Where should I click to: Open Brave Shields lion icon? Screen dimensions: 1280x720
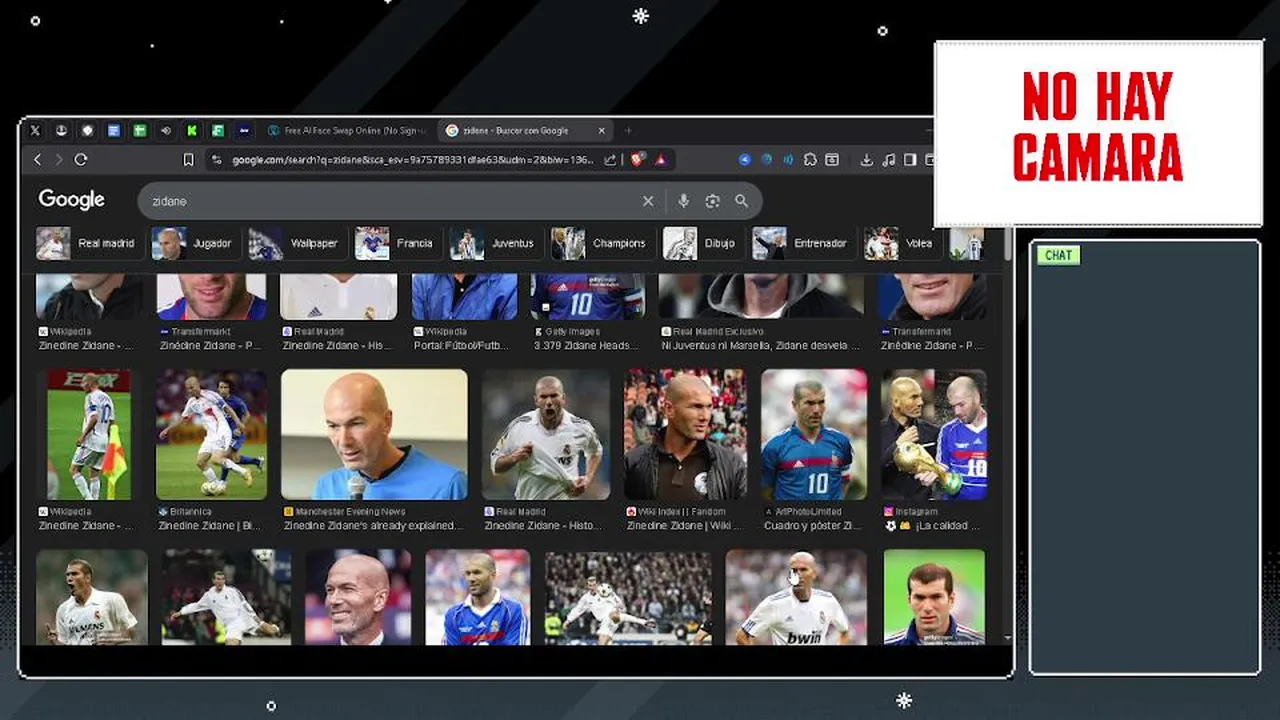(637, 160)
